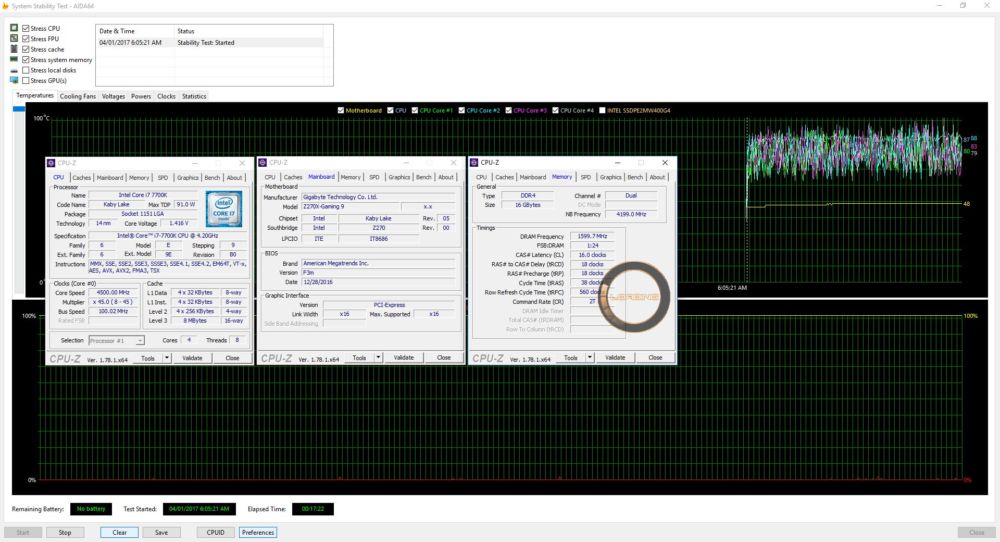The image size is (1000, 542).
Task: Click the Save button
Action: click(x=161, y=532)
